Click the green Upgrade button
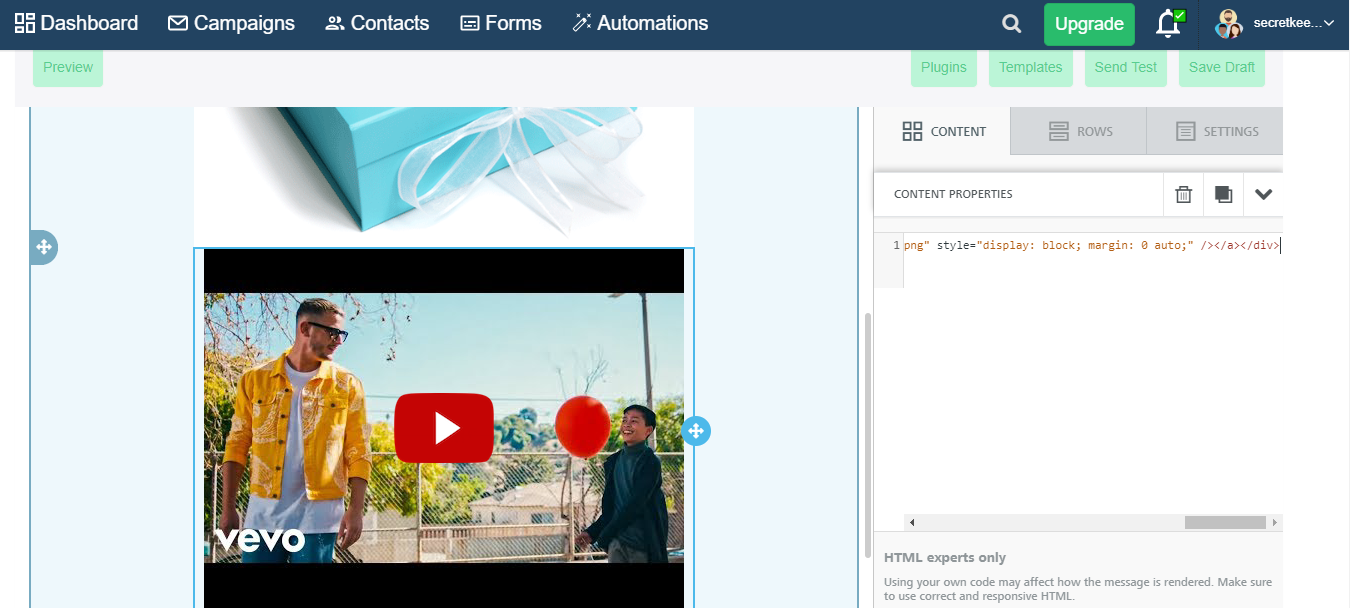 coord(1089,24)
